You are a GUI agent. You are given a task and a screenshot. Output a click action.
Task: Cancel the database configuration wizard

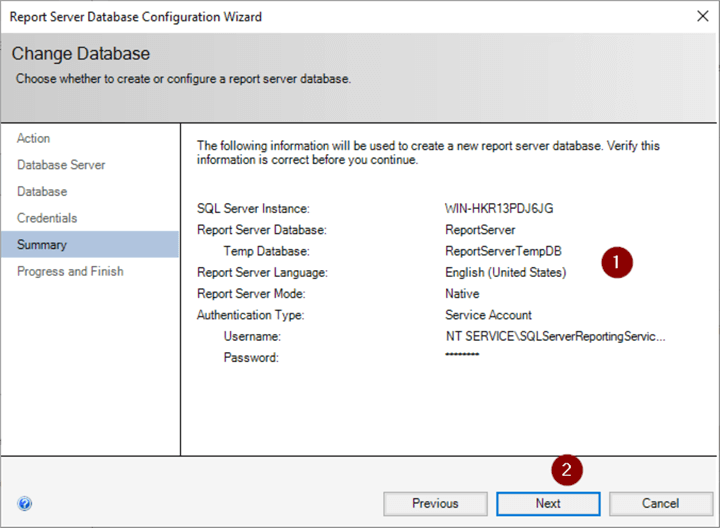pyautogui.click(x=660, y=503)
